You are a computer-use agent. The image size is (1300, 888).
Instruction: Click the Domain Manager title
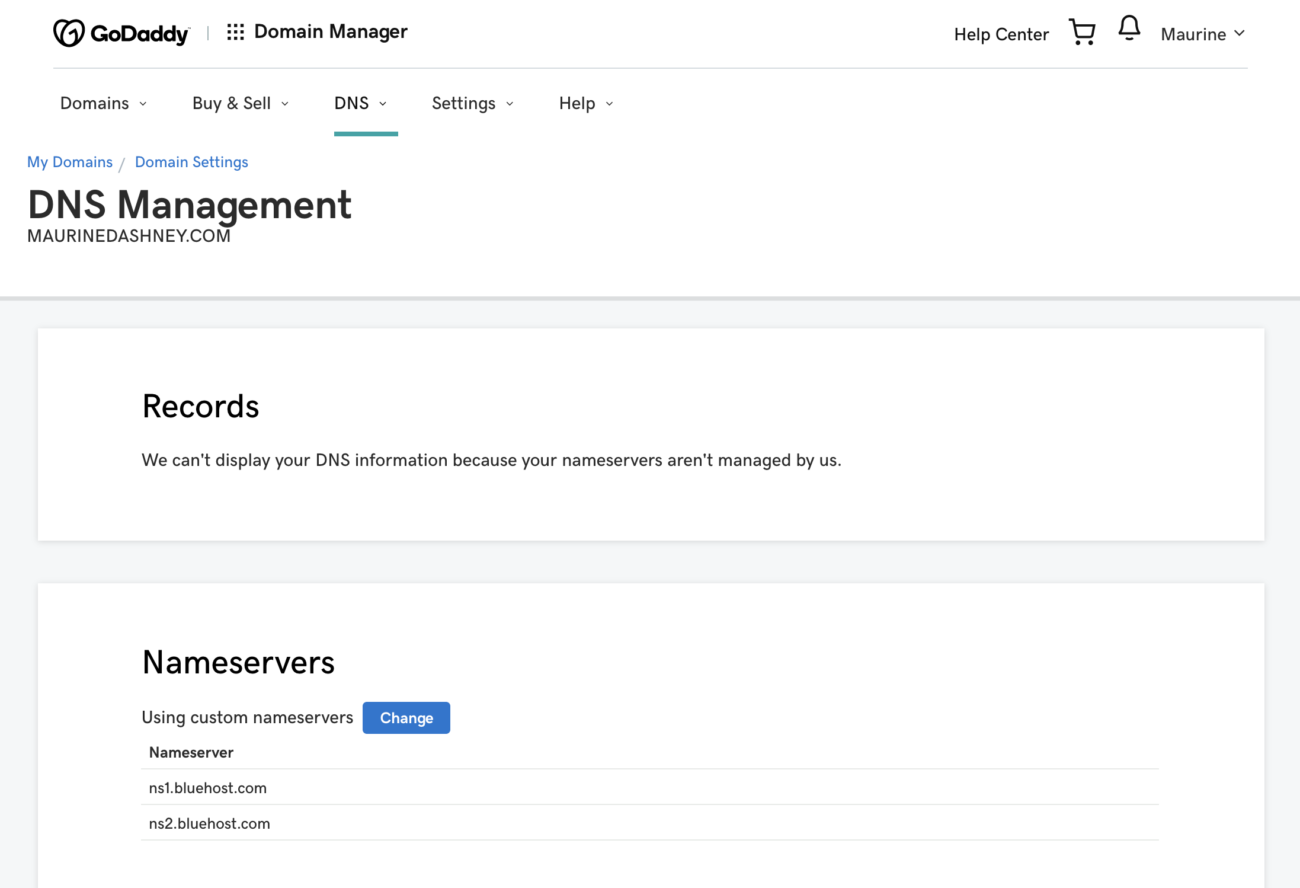[331, 32]
